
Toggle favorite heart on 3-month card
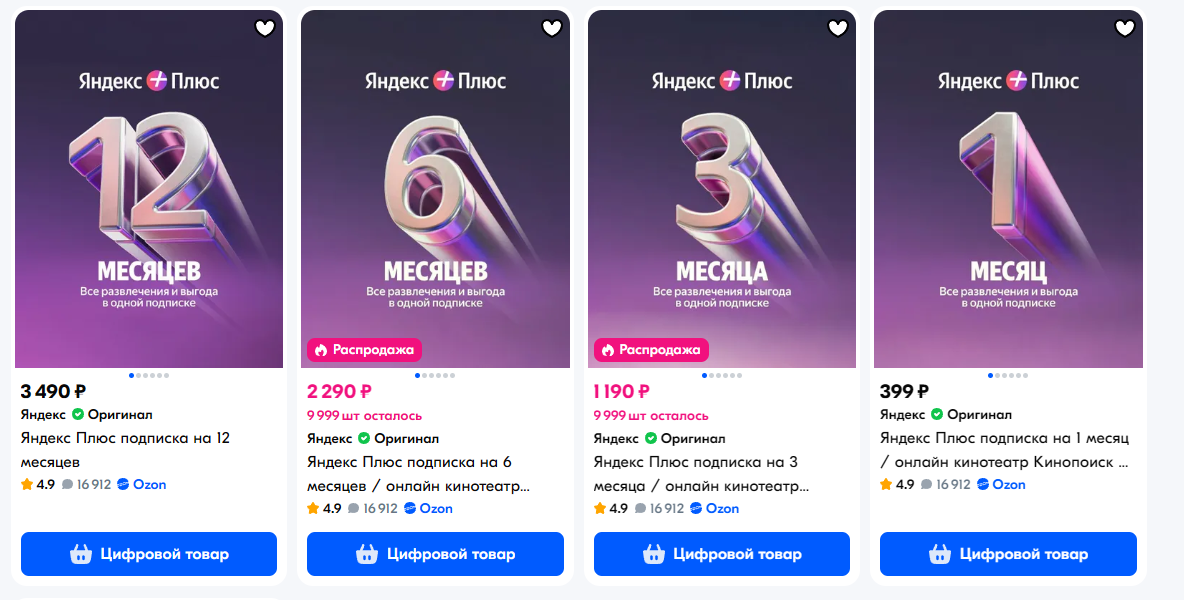pos(838,29)
